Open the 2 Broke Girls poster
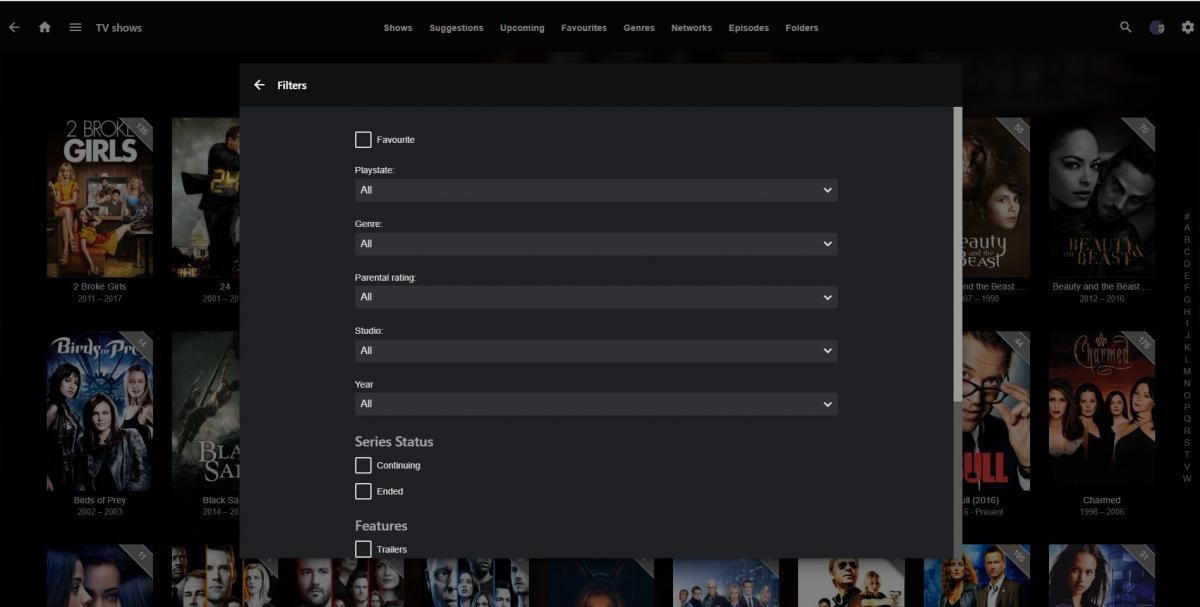This screenshot has width=1200, height=607. 100,198
